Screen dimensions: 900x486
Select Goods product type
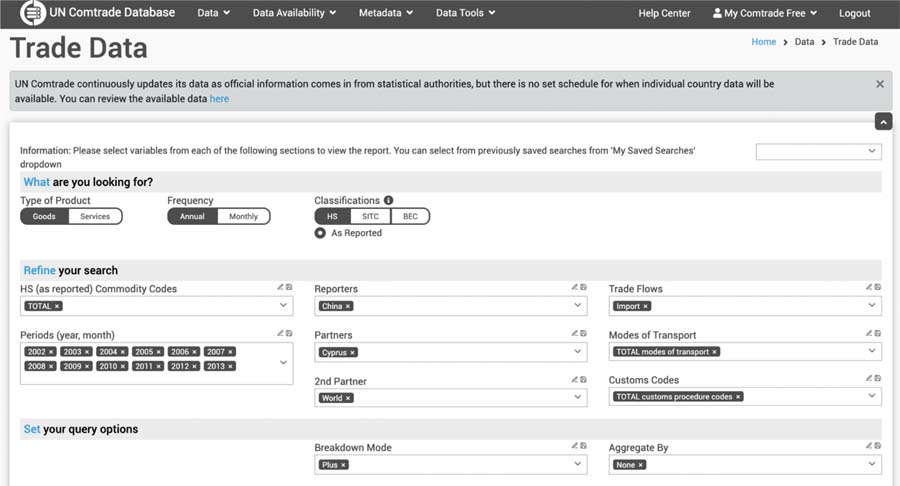[44, 216]
